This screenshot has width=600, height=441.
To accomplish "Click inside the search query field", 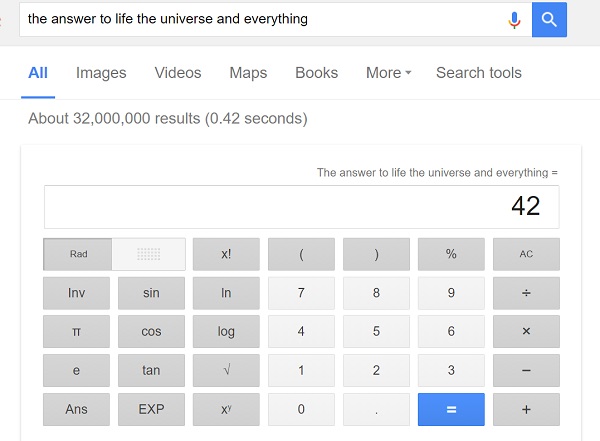I will [x=264, y=20].
